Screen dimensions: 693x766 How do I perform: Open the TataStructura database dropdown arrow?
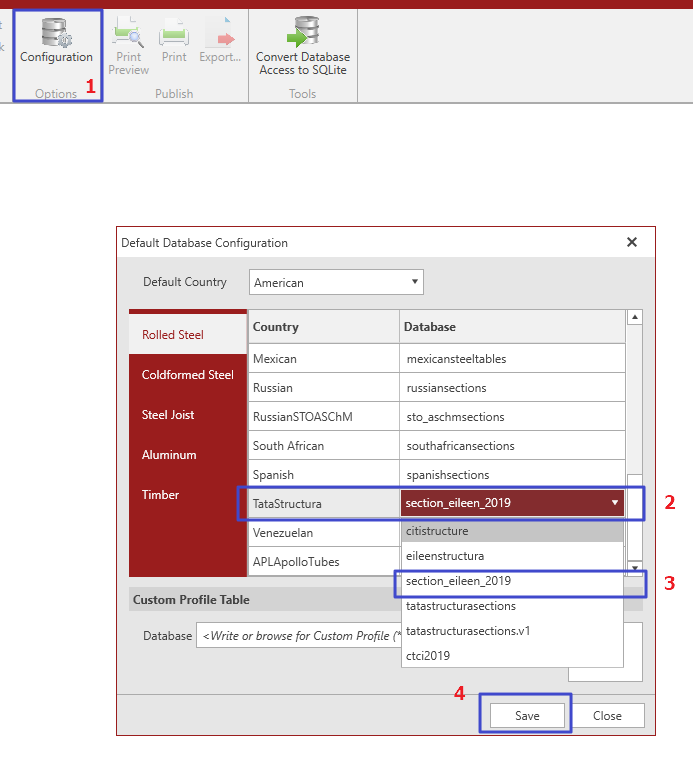(x=614, y=503)
